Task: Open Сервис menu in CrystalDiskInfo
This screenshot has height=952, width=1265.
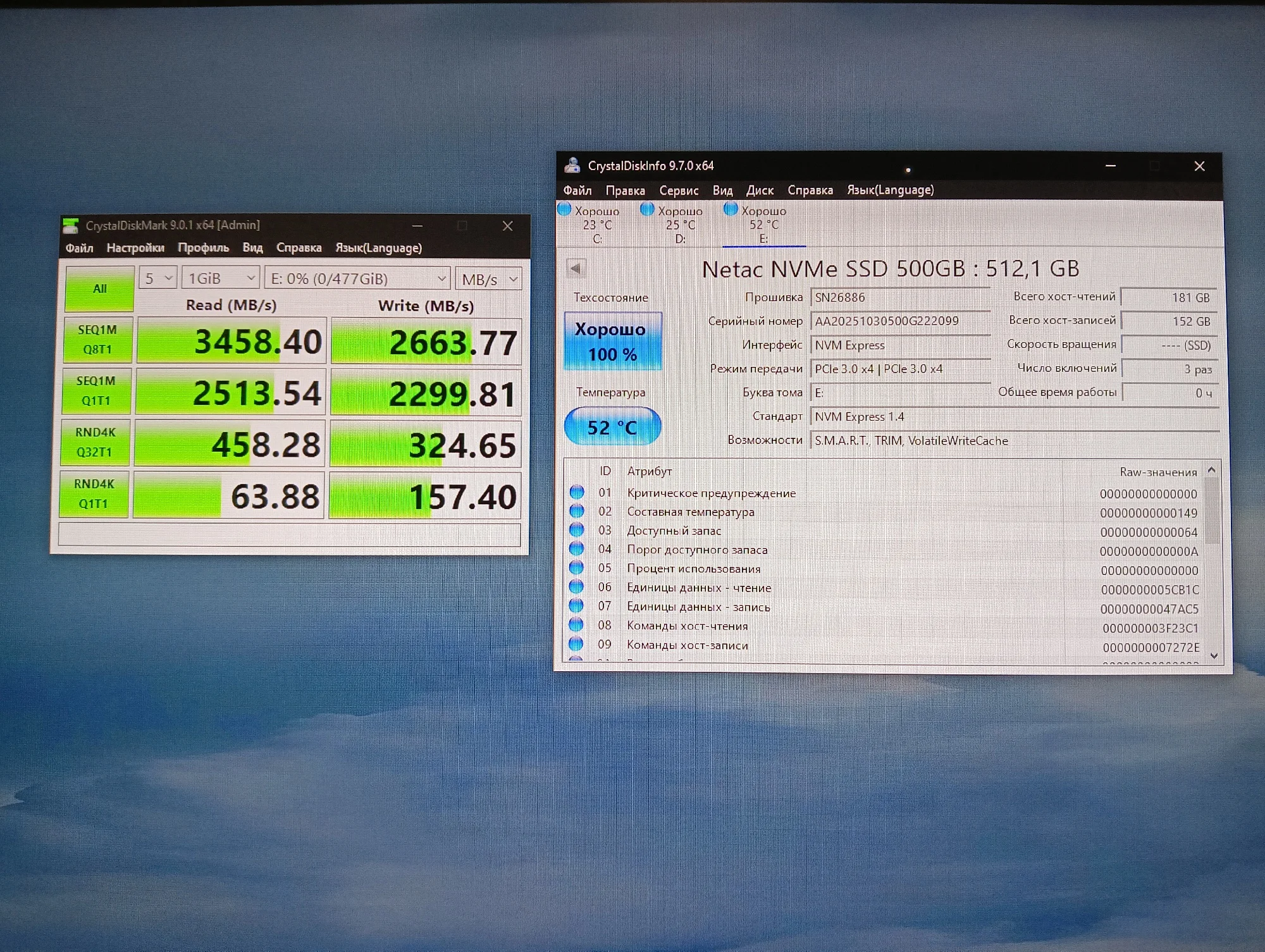Action: click(x=679, y=190)
